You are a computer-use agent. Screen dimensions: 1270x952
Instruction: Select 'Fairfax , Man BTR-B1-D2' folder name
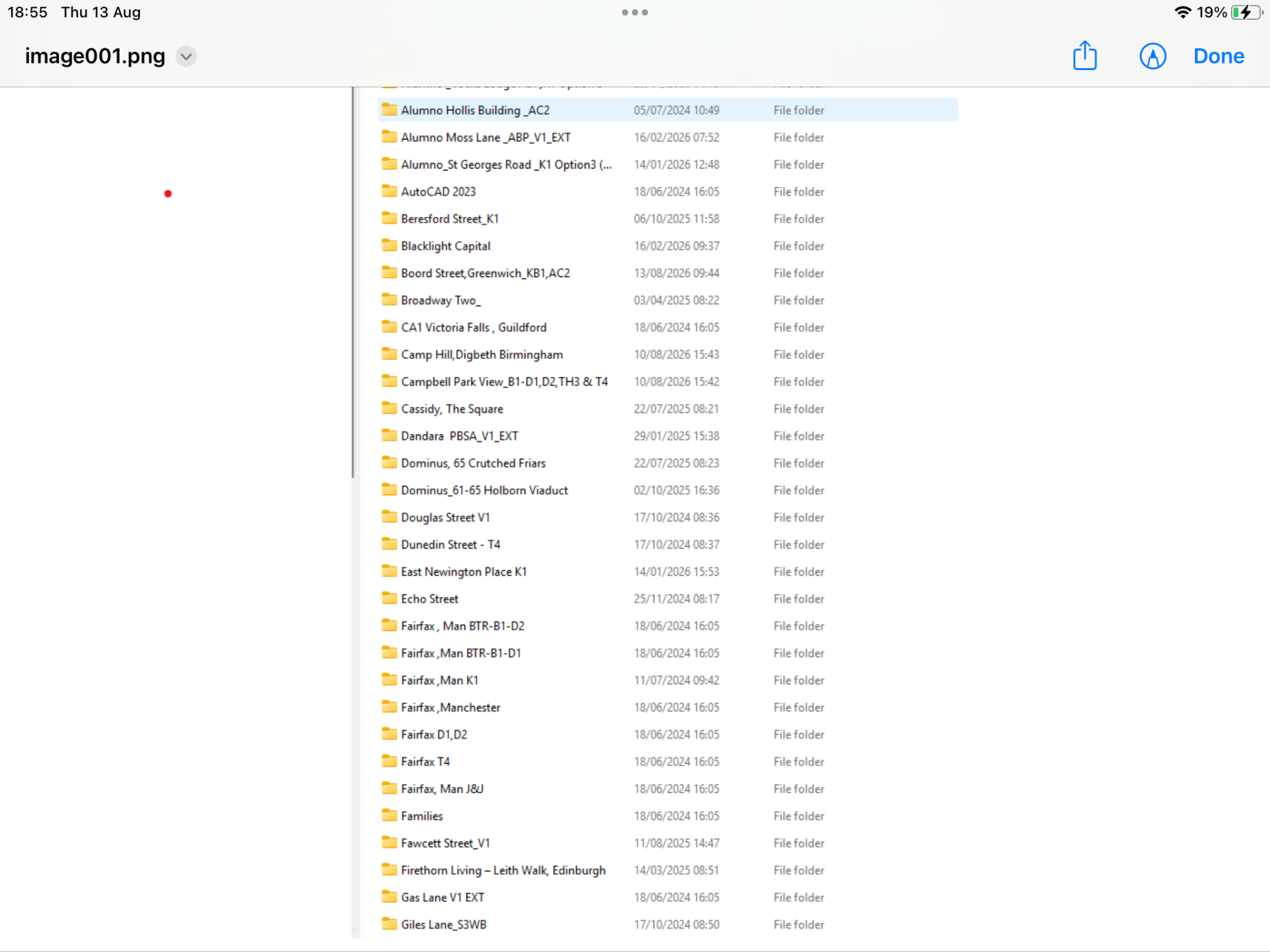point(462,625)
